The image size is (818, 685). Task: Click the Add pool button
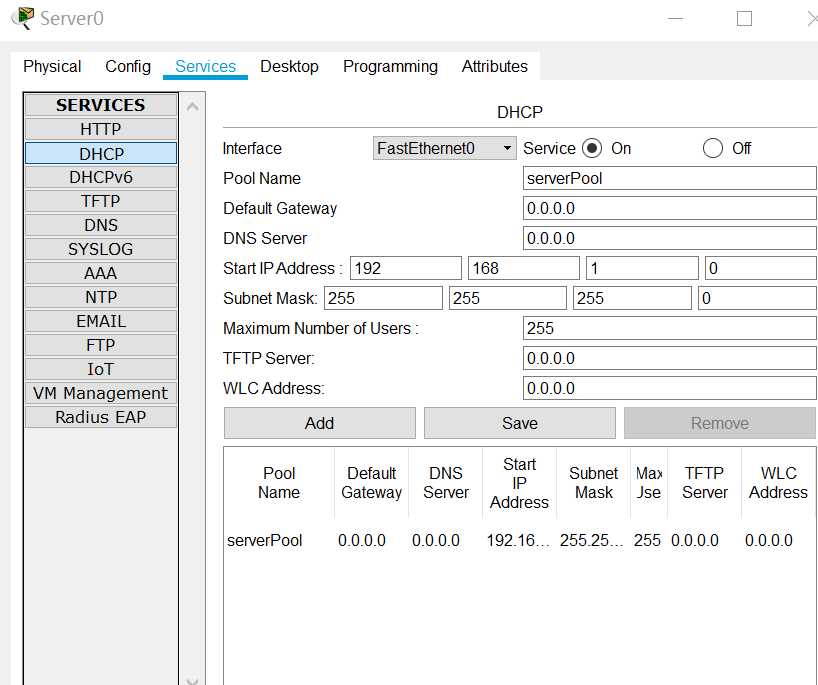pyautogui.click(x=320, y=423)
